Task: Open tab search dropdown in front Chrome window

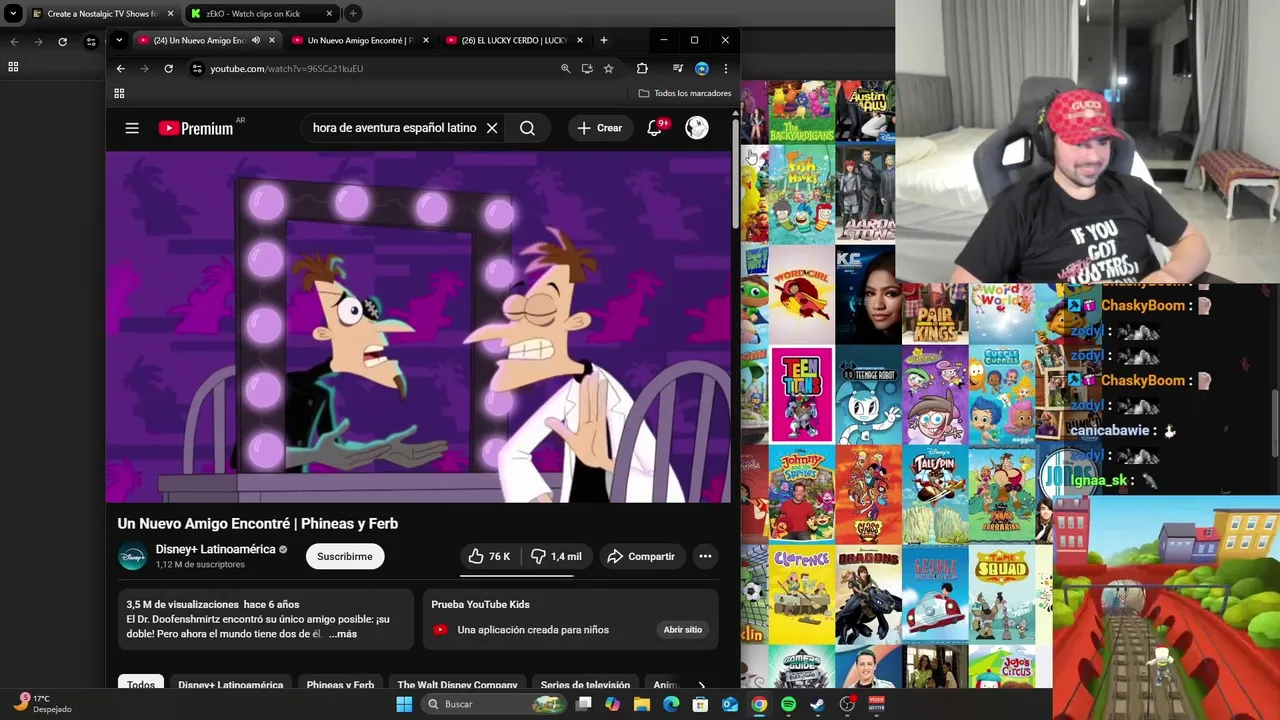Action: (119, 40)
